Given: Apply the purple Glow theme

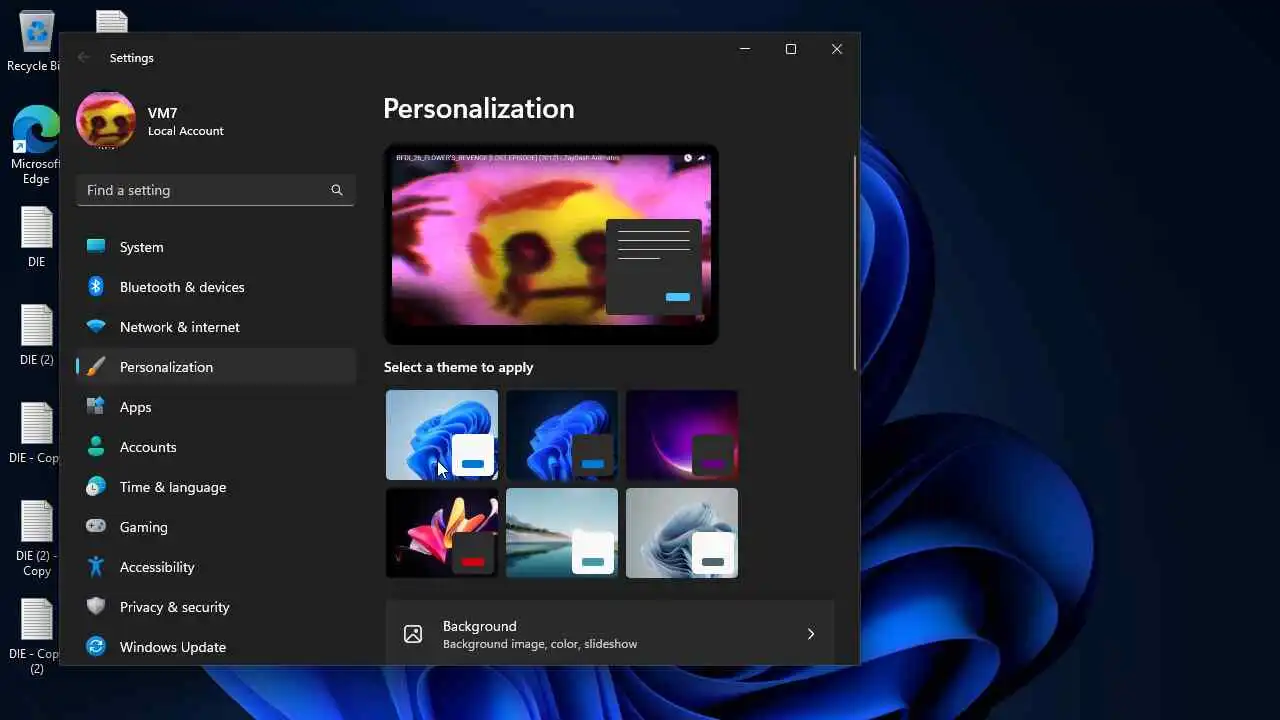Looking at the screenshot, I should [x=682, y=435].
